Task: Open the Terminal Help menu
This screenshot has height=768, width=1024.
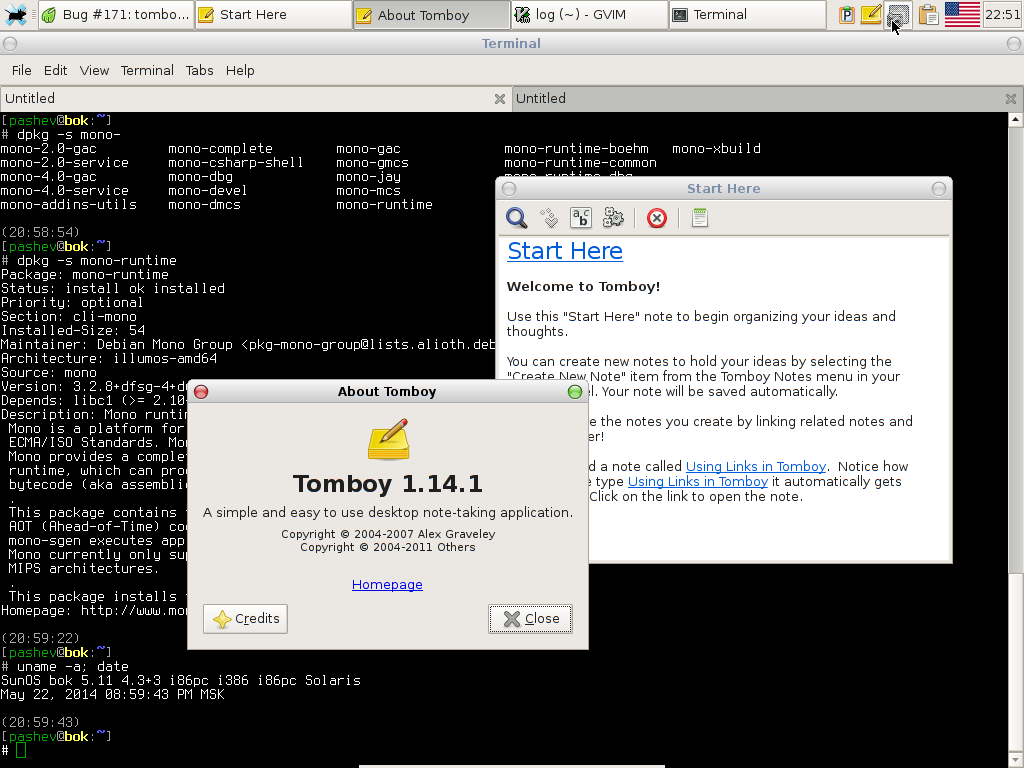Action: [240, 71]
